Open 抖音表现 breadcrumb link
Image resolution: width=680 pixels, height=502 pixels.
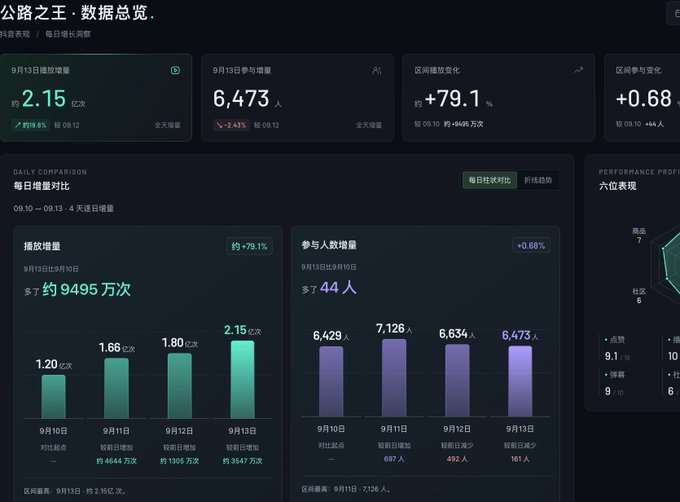pos(15,34)
